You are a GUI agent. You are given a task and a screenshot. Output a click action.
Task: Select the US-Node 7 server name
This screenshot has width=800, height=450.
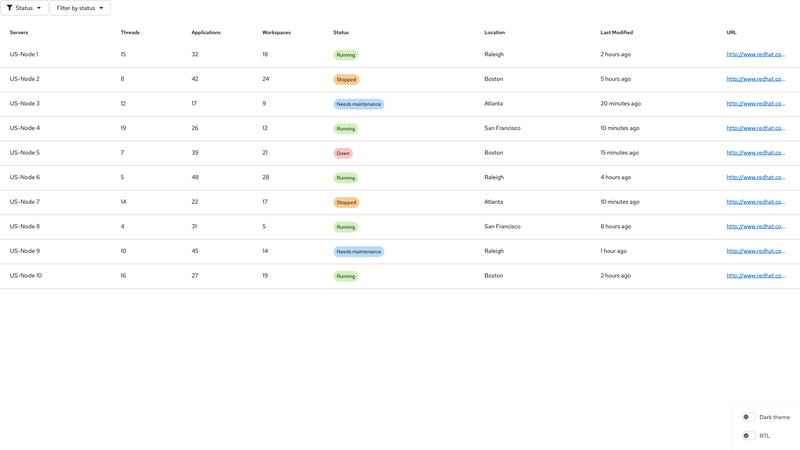click(x=24, y=202)
